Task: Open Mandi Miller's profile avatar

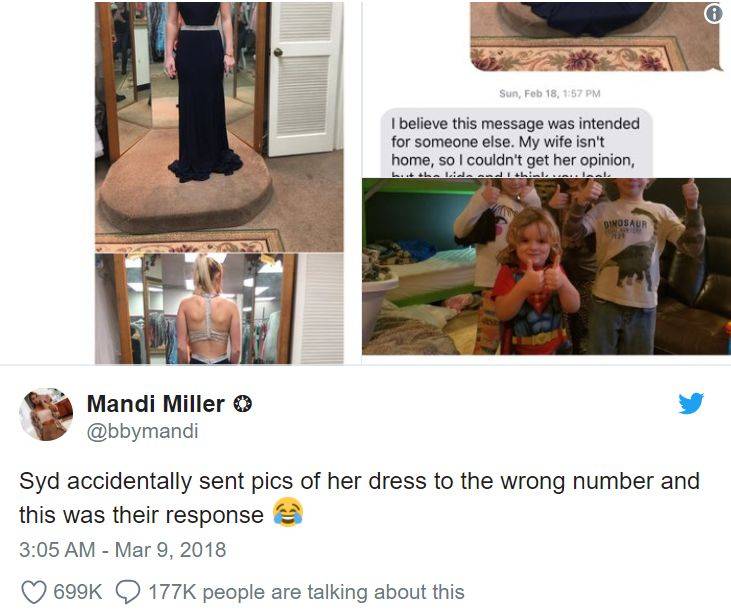Action: [x=46, y=414]
